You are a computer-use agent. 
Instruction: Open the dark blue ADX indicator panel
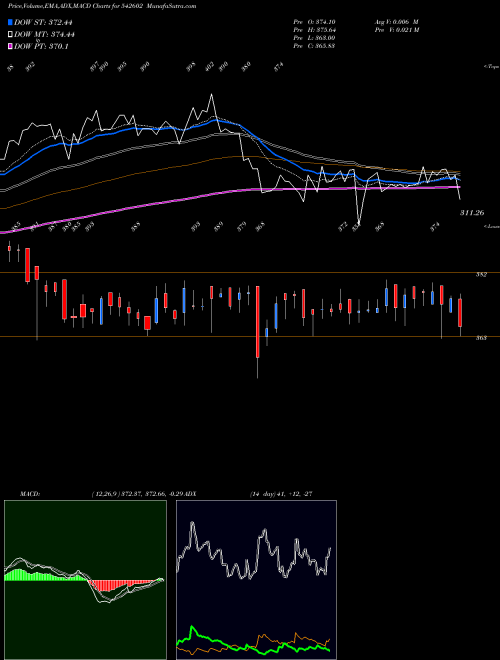tap(256, 580)
